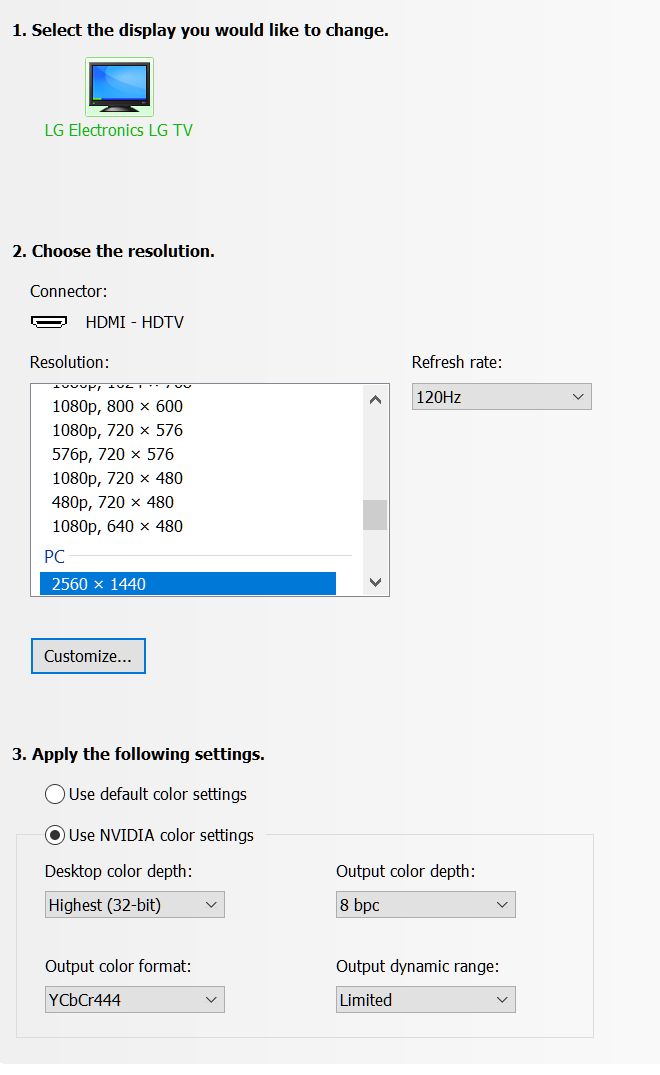Click the resolution list down scroll arrow
The image size is (660, 1075).
375,582
